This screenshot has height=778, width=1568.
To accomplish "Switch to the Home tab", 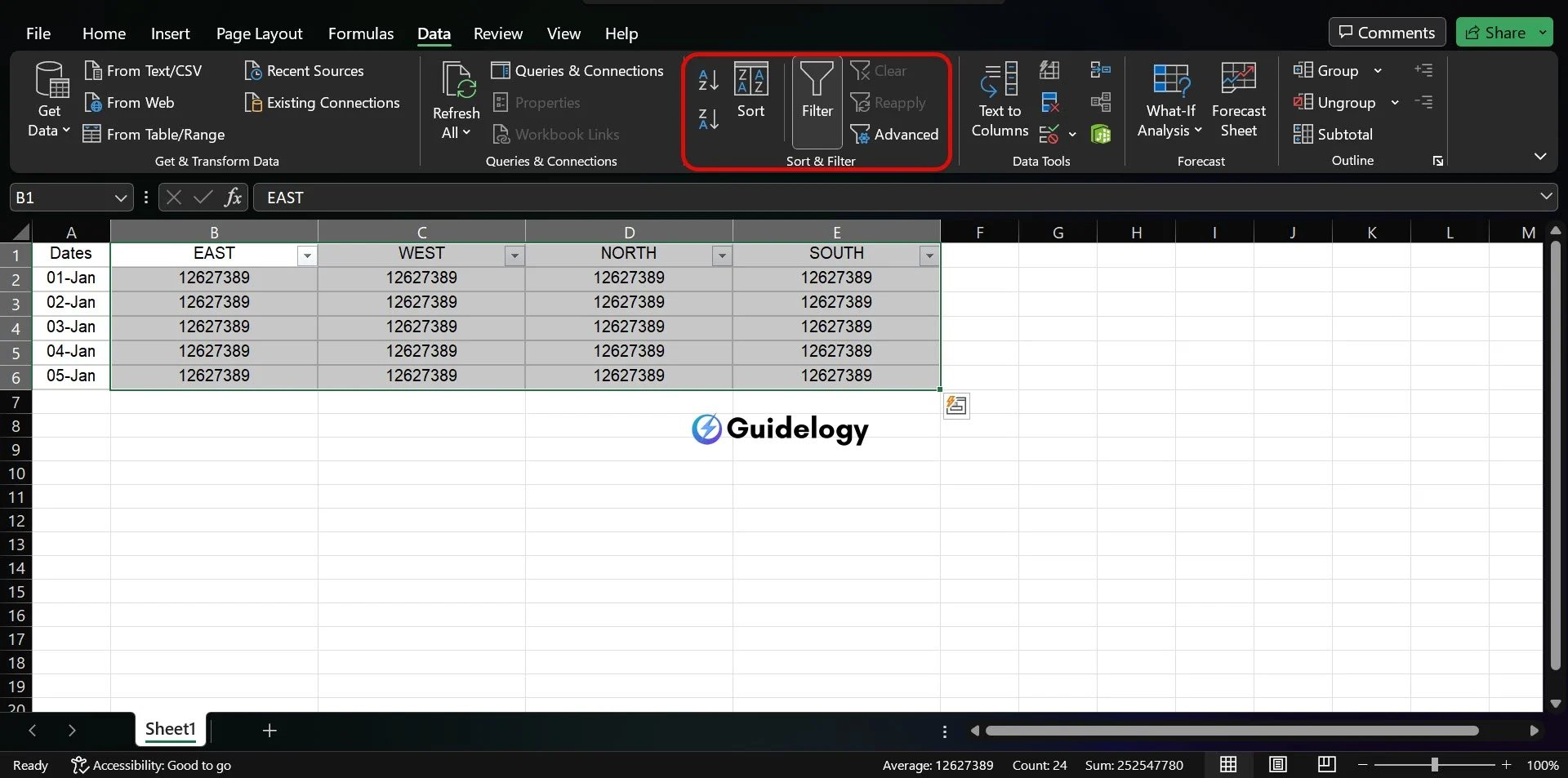I will tap(104, 33).
